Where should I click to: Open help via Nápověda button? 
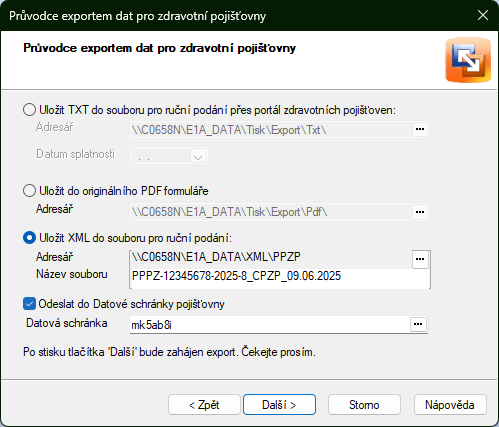(450, 405)
